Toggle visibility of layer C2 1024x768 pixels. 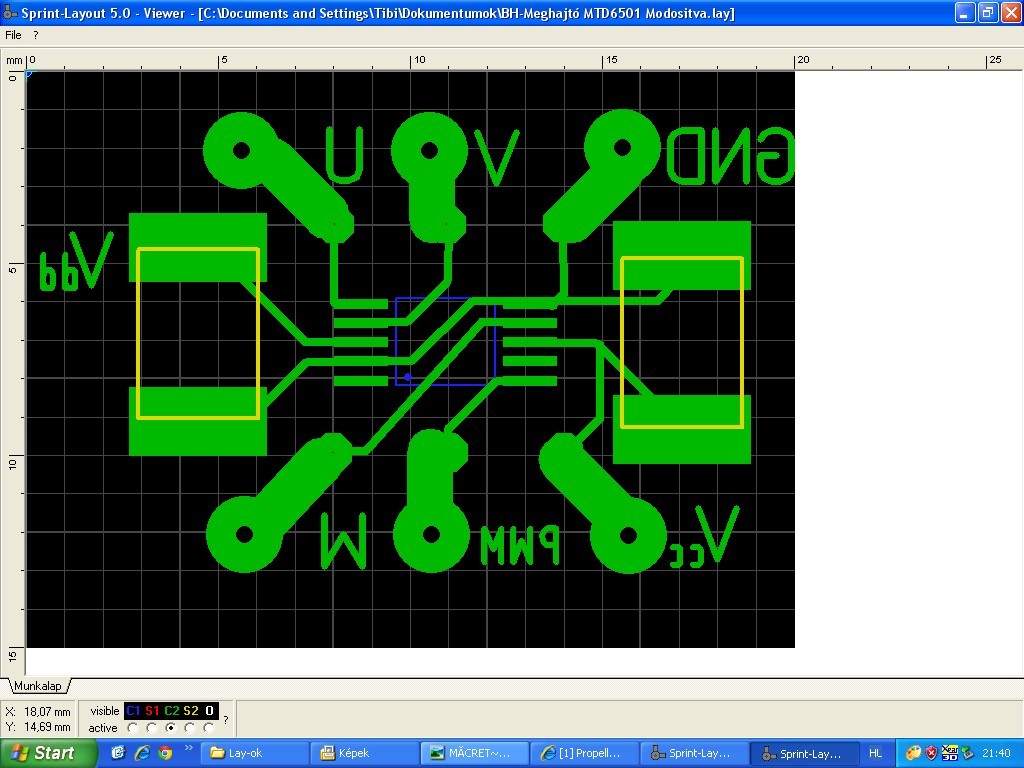click(x=171, y=711)
